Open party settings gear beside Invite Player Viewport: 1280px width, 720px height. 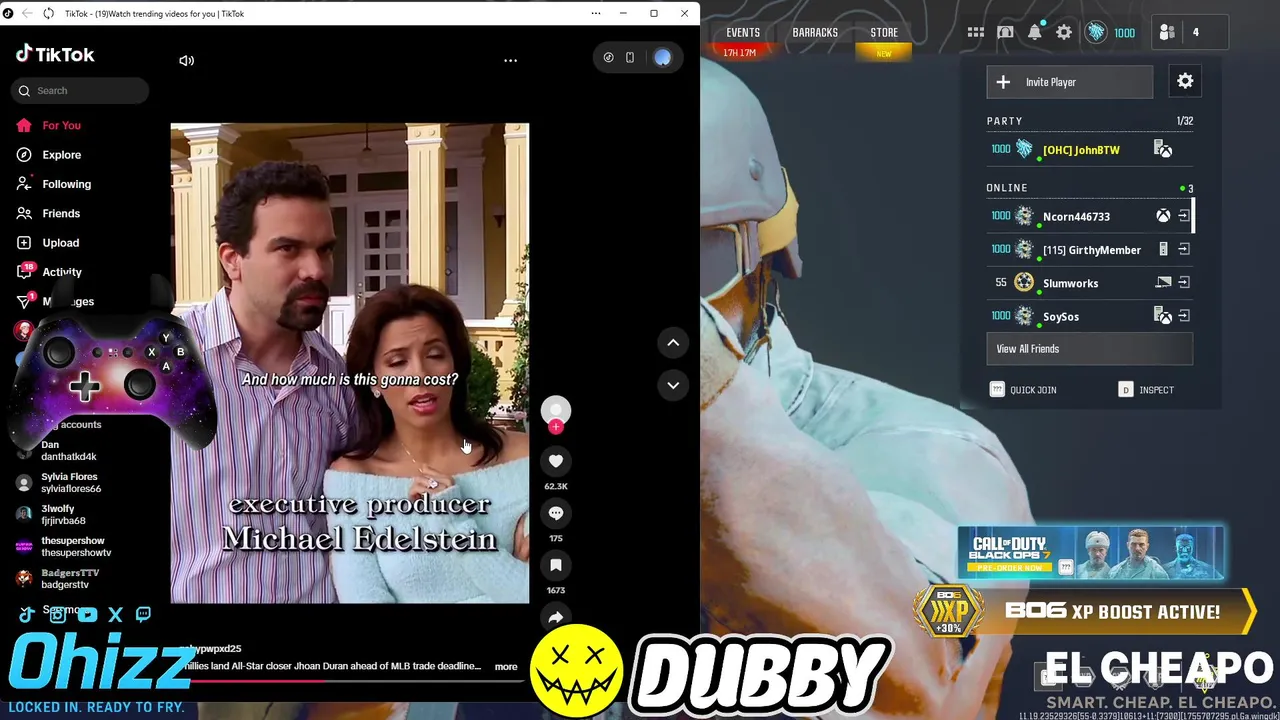tap(1185, 81)
